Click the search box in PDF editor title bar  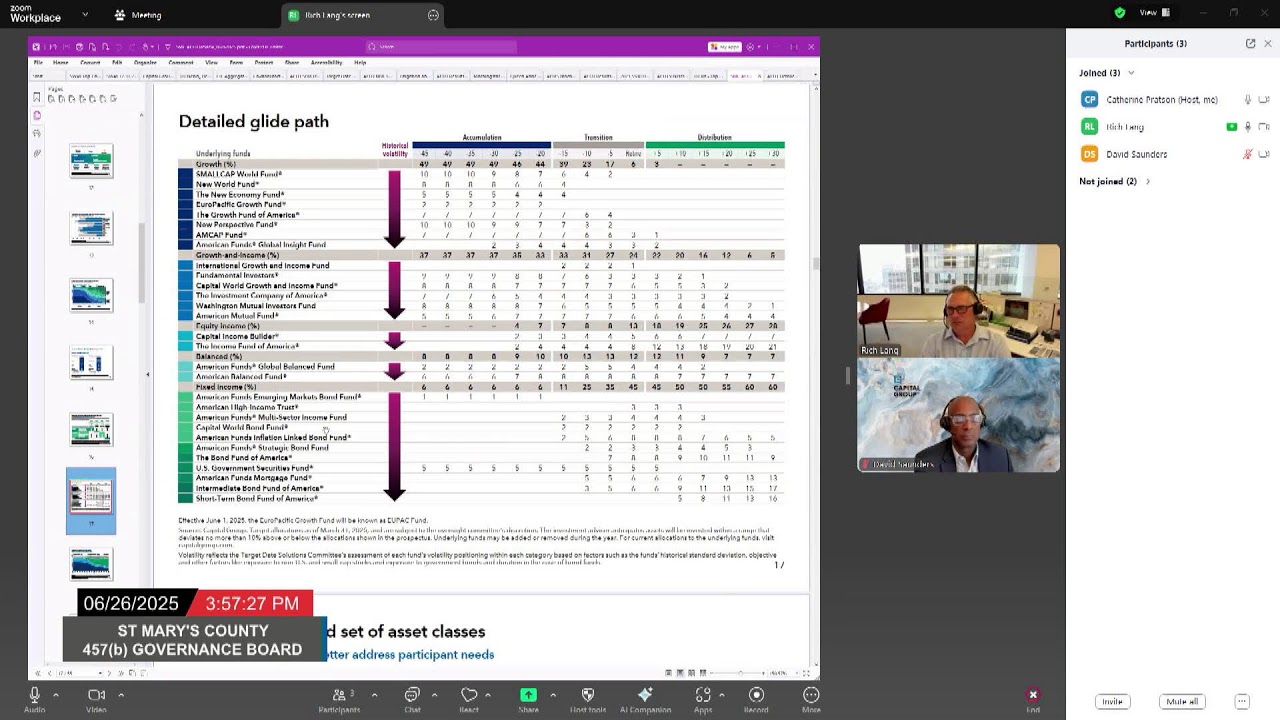point(440,46)
